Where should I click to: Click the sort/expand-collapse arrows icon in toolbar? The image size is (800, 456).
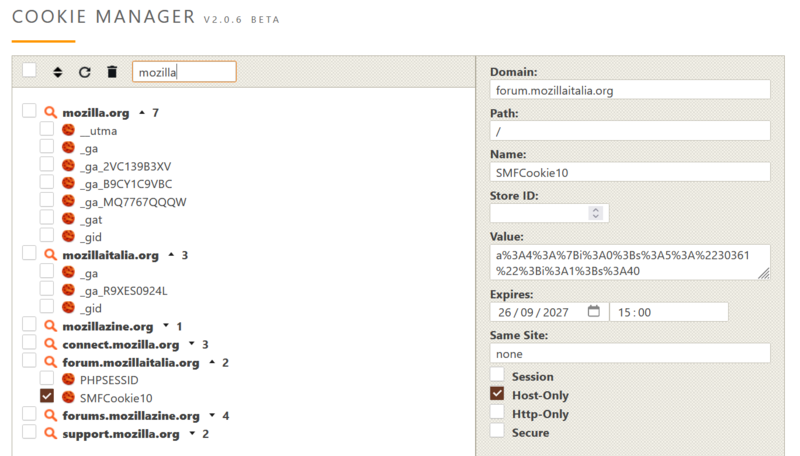pyautogui.click(x=58, y=72)
